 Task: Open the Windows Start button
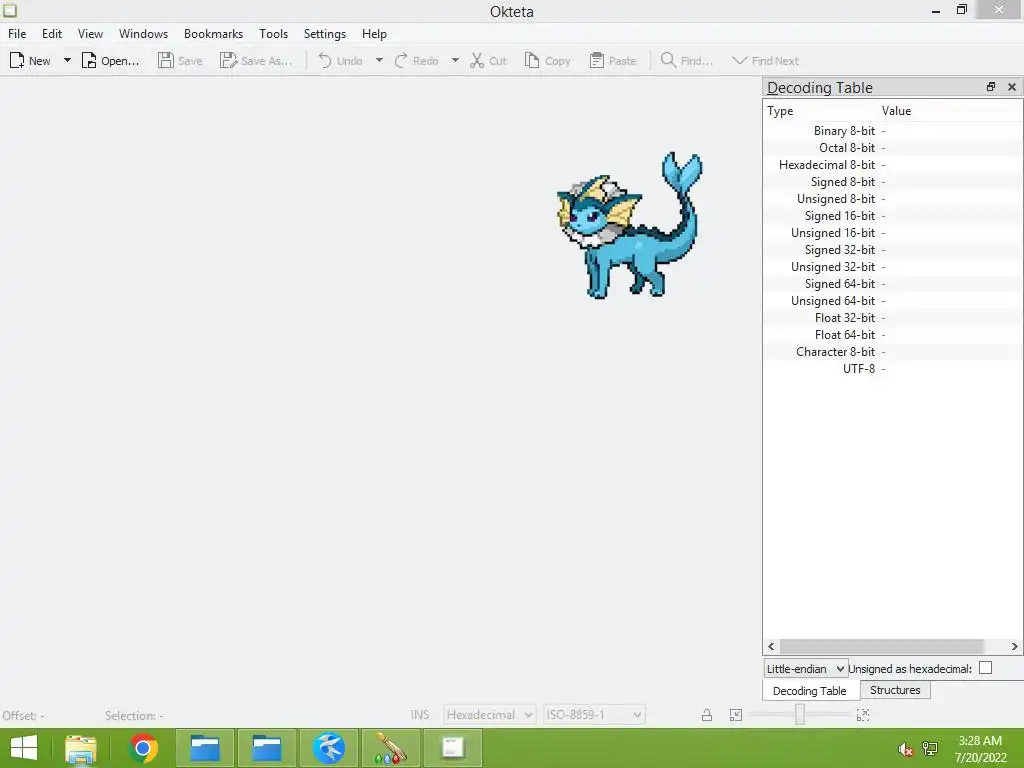pos(24,748)
